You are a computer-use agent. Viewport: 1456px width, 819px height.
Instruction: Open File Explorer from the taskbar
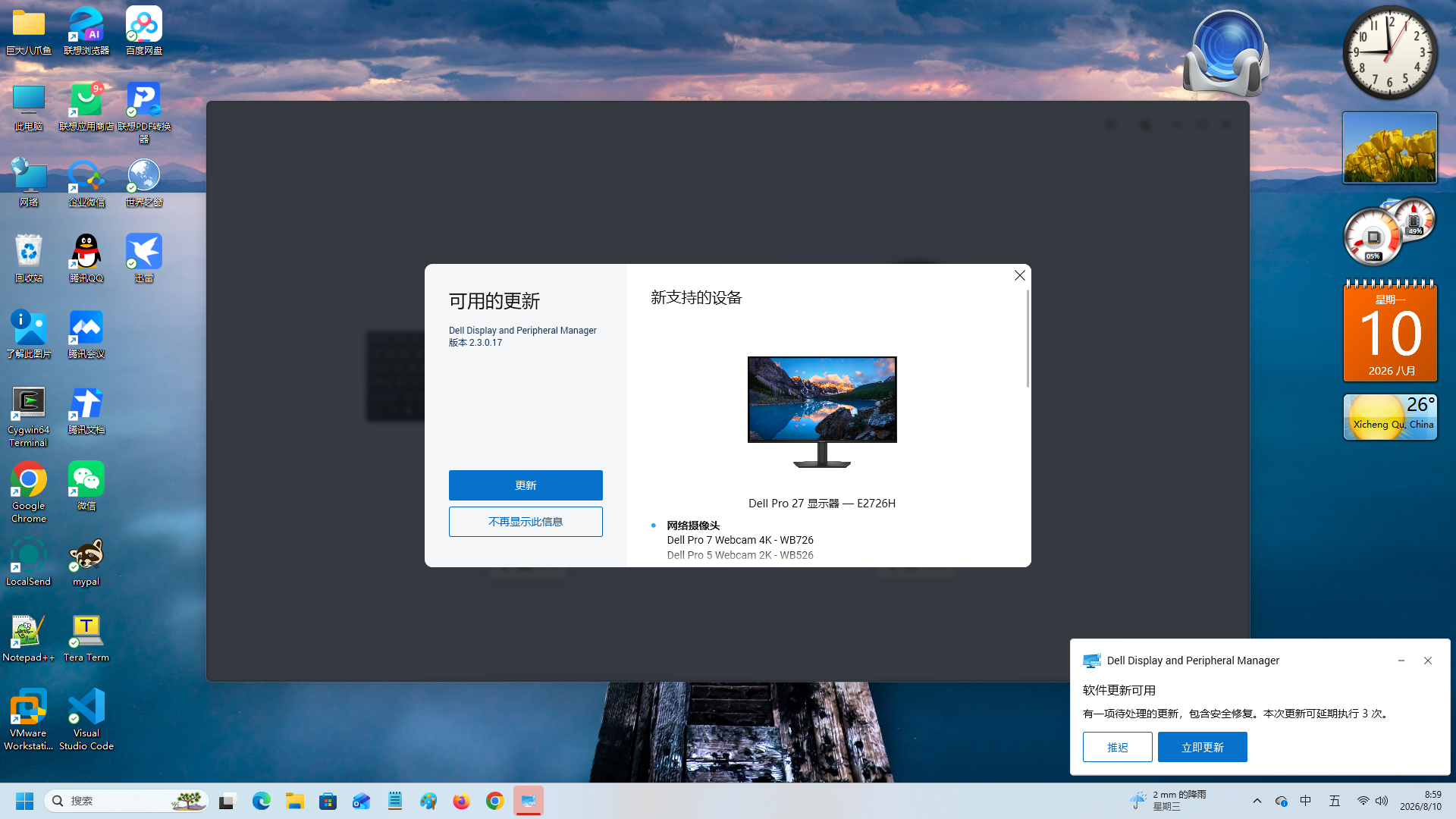point(295,801)
